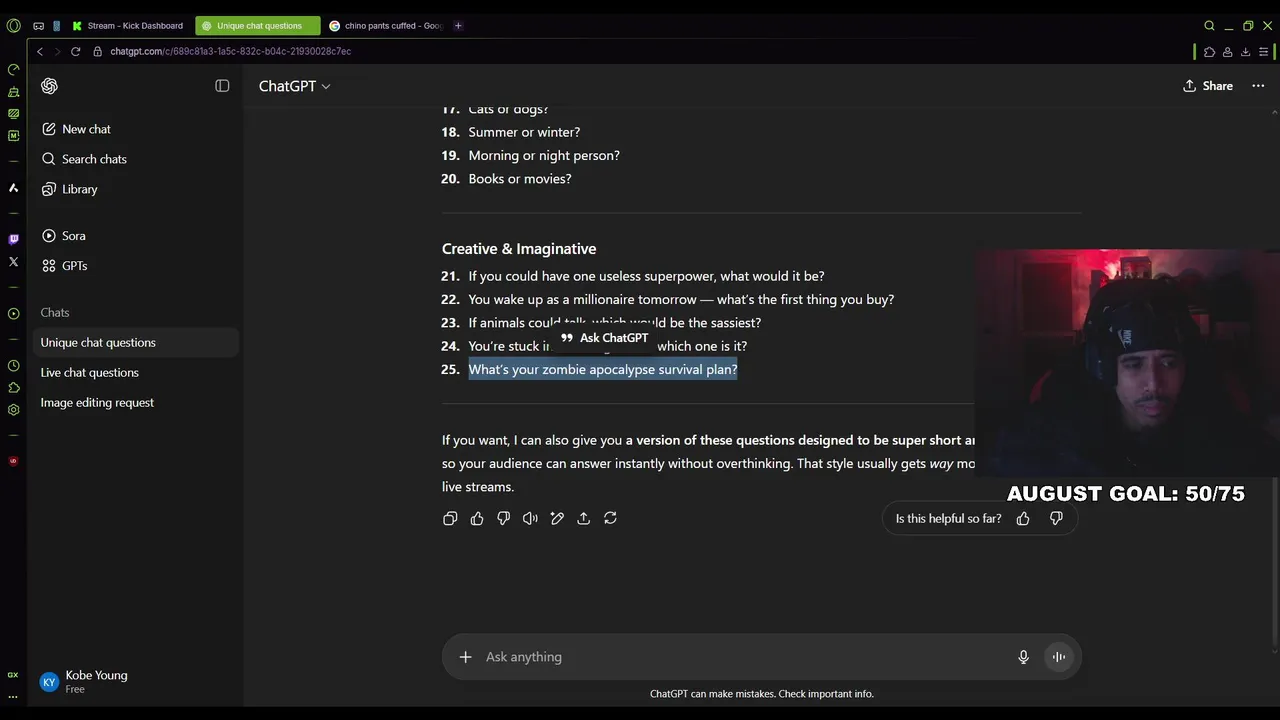Screen dimensions: 1280x720
Task: Open the conversation options three-dot menu
Action: click(1258, 86)
